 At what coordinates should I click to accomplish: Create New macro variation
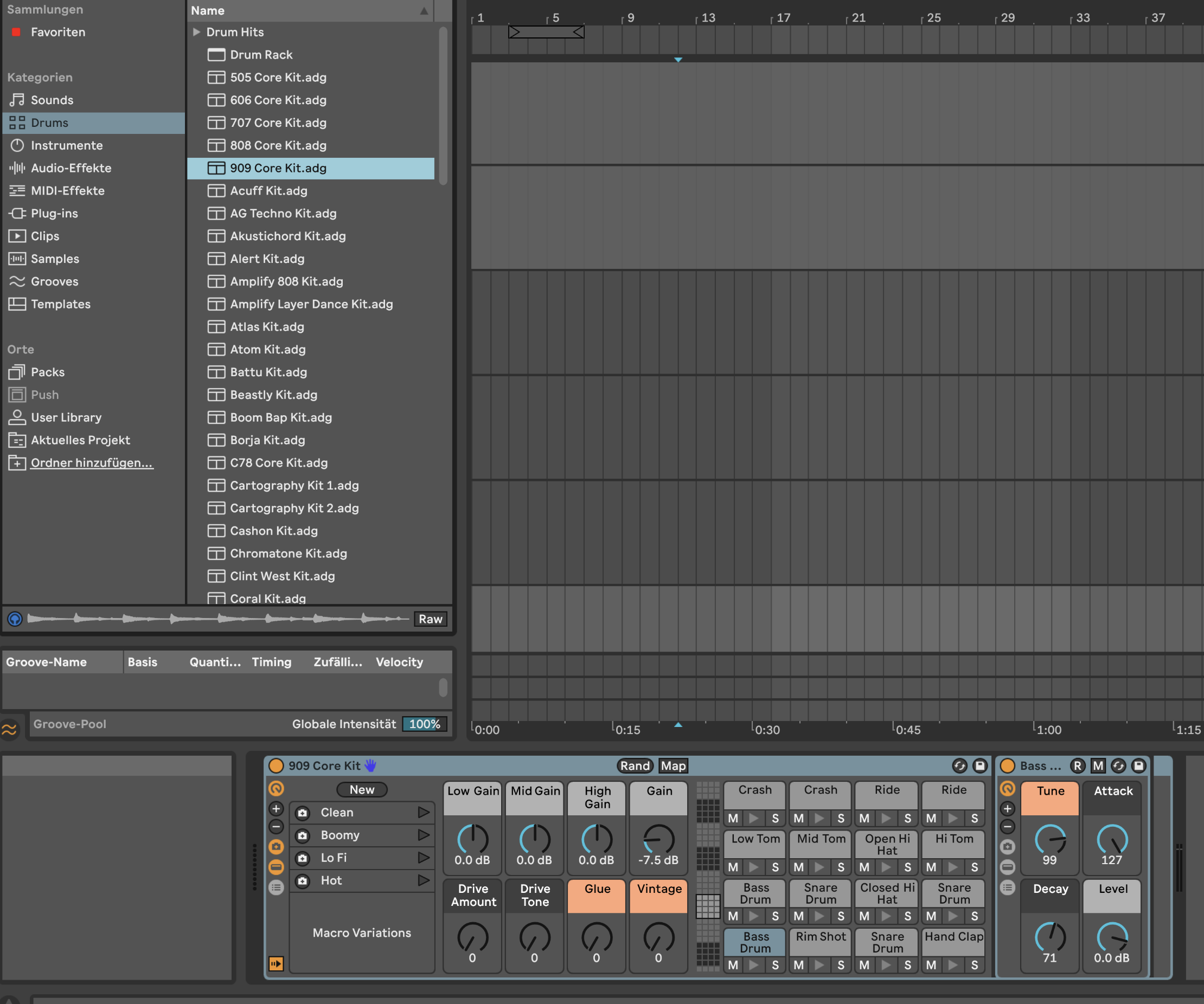[362, 790]
